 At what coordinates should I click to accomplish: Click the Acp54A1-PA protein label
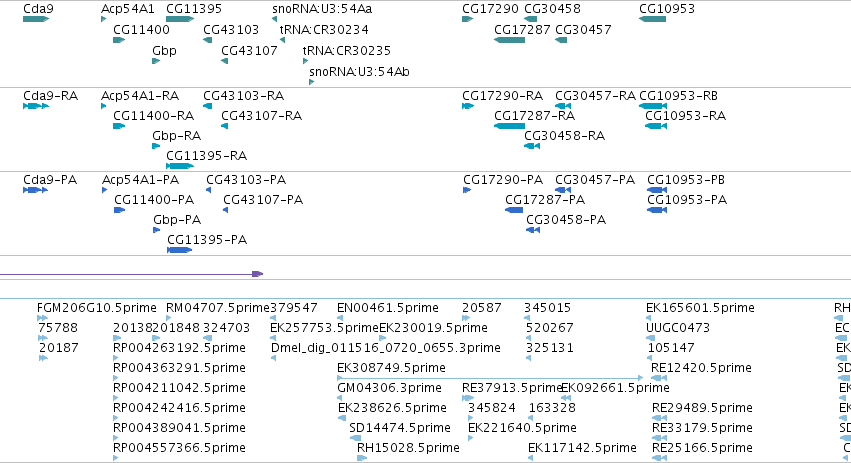point(141,180)
